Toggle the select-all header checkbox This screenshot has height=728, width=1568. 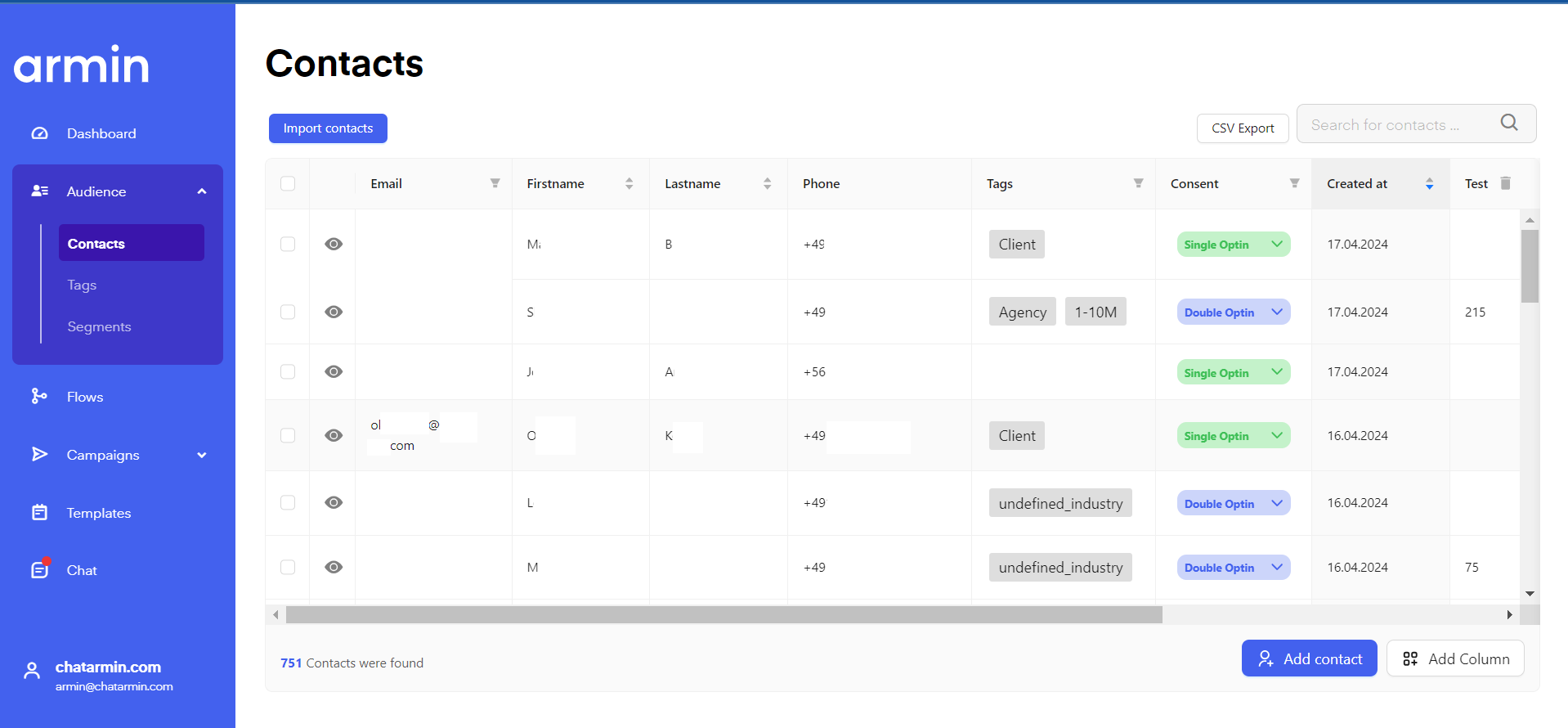288,183
